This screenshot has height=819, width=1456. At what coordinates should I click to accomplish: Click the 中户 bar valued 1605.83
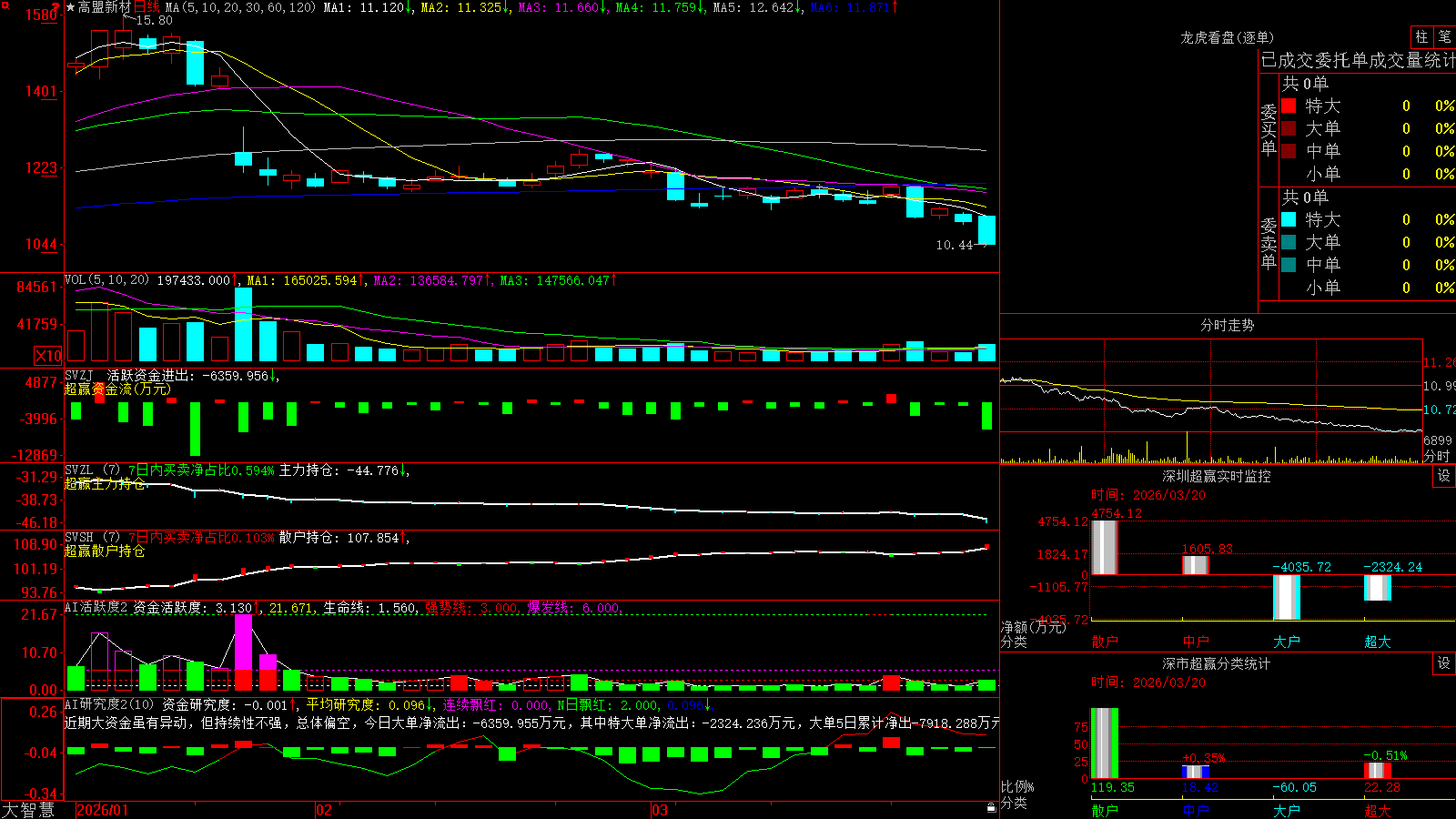coord(1196,565)
